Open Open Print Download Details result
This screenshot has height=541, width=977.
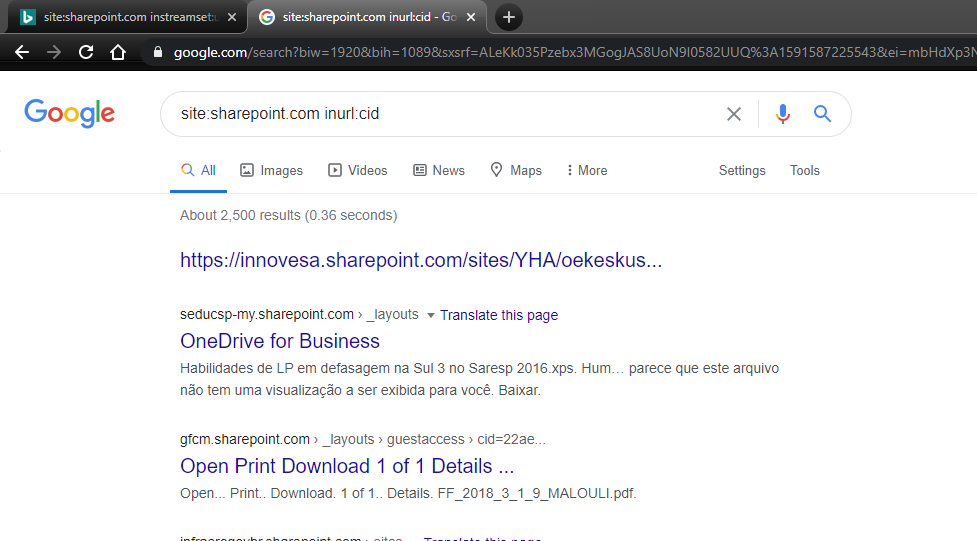pyautogui.click(x=347, y=466)
